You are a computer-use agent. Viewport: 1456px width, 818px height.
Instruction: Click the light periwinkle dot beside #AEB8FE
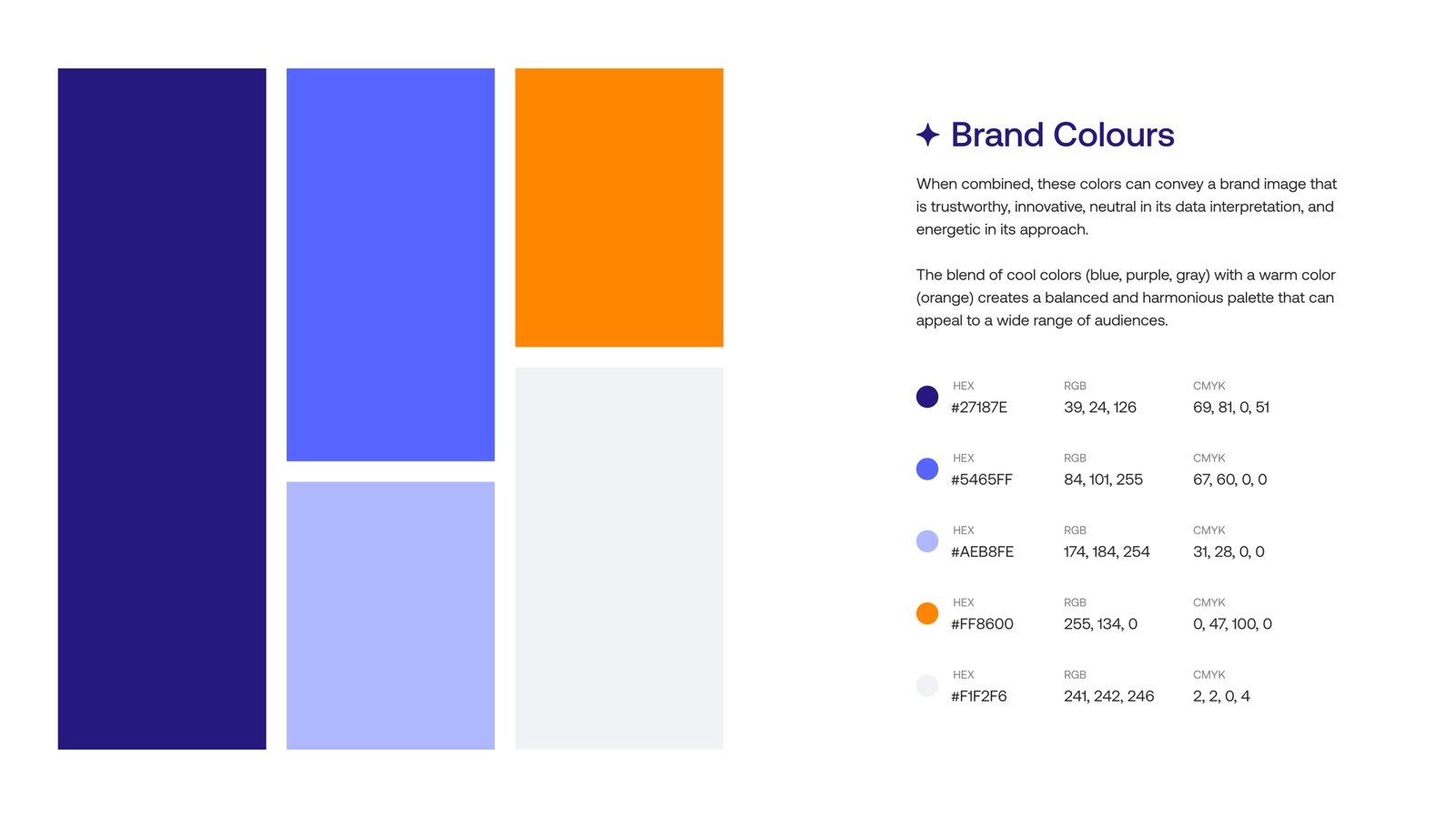pos(926,541)
